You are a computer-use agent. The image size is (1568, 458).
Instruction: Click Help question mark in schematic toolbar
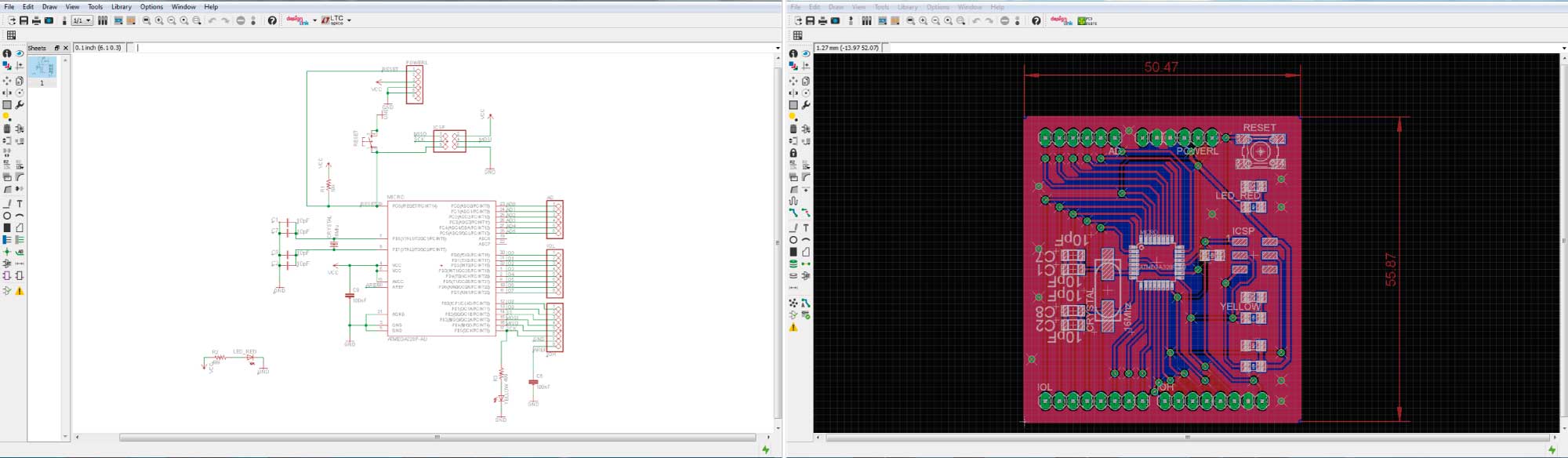[x=272, y=20]
